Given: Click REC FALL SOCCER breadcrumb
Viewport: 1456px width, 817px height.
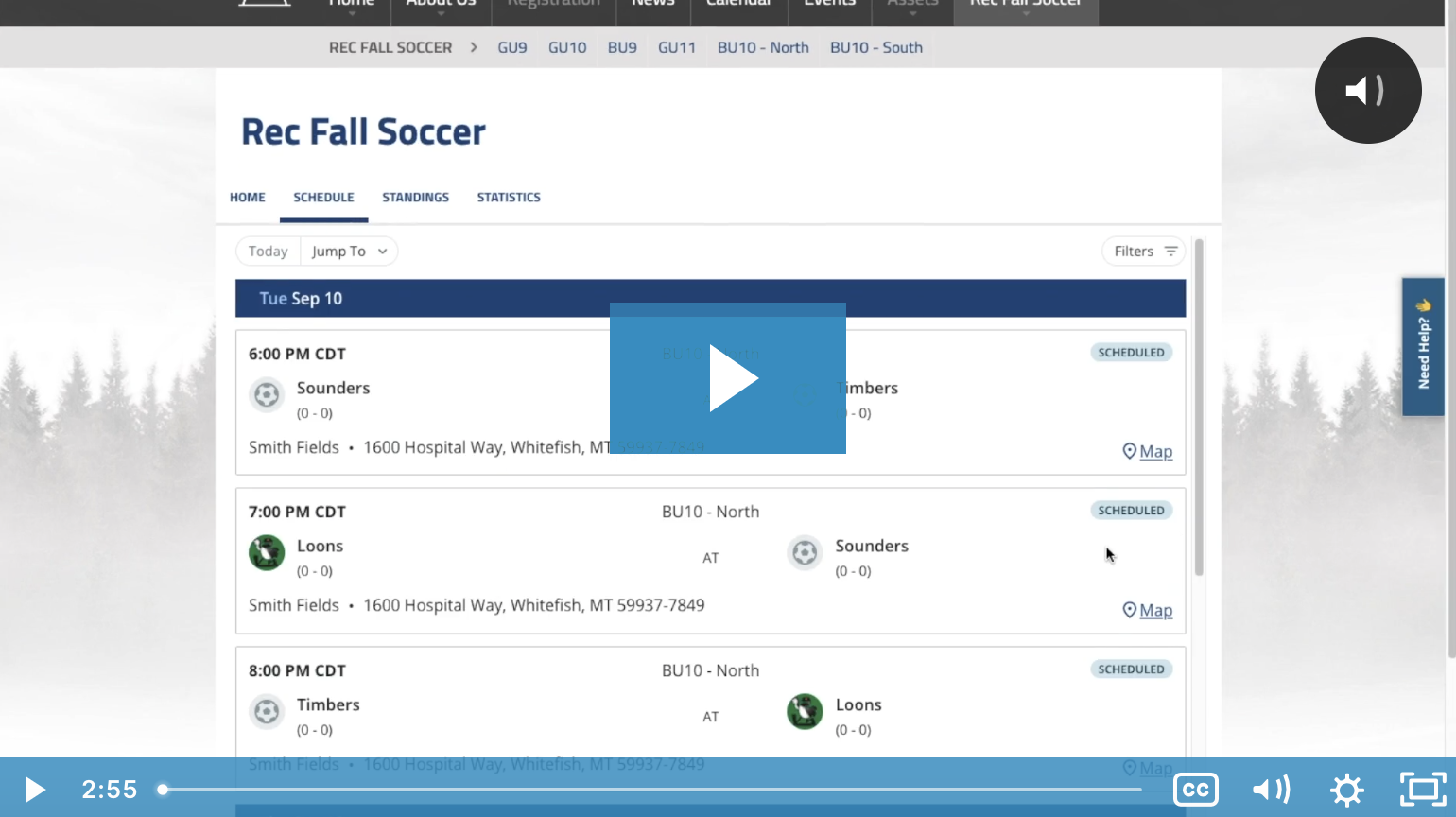Looking at the screenshot, I should pos(390,47).
